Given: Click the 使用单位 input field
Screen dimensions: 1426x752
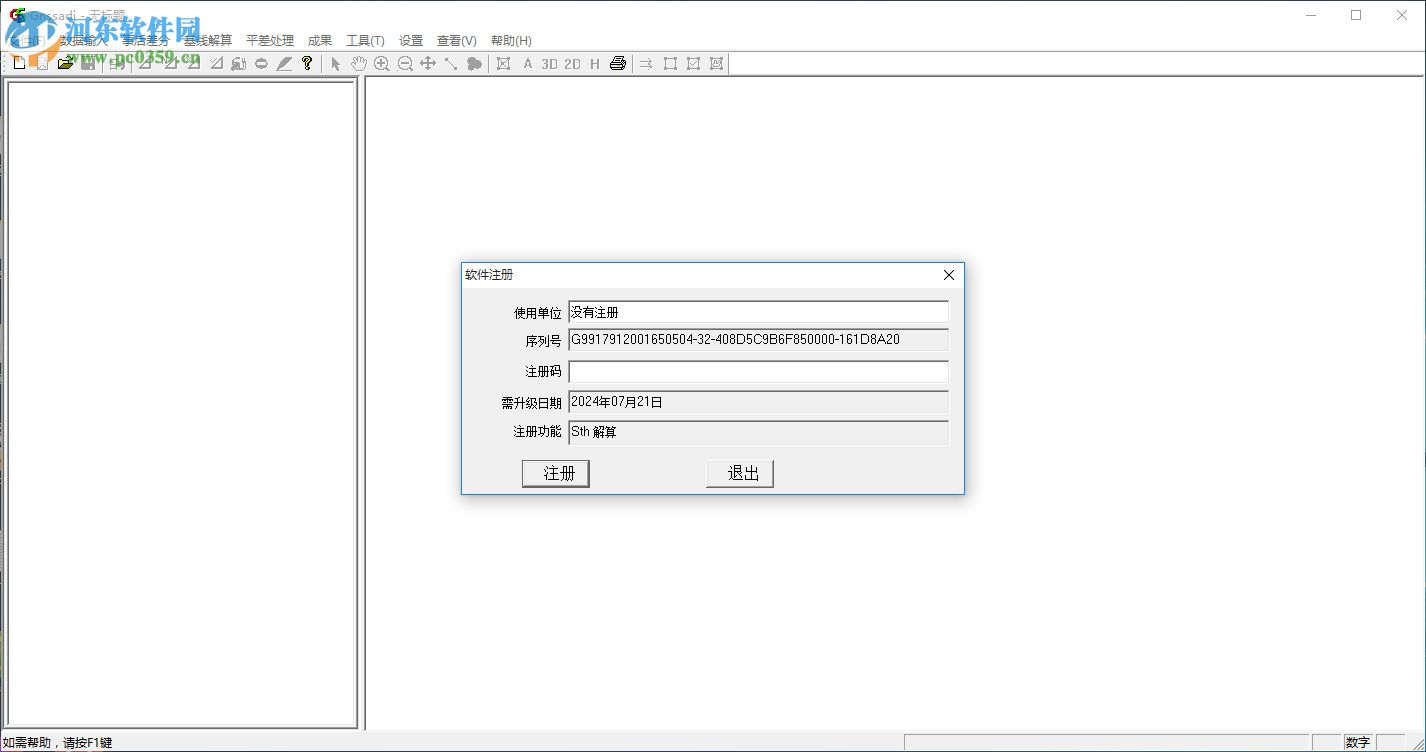Looking at the screenshot, I should pyautogui.click(x=758, y=312).
